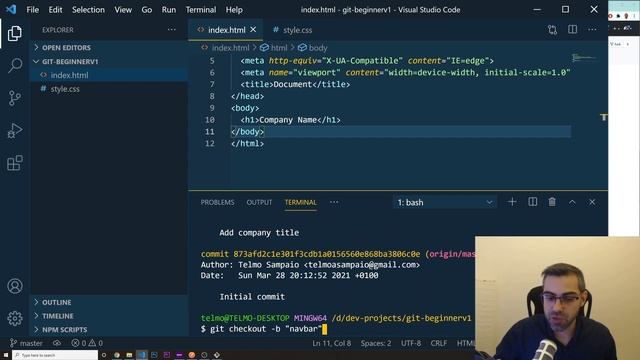Screen dimensions: 640x360
Task: Open the Extensions view icon
Action: (x=15, y=163)
